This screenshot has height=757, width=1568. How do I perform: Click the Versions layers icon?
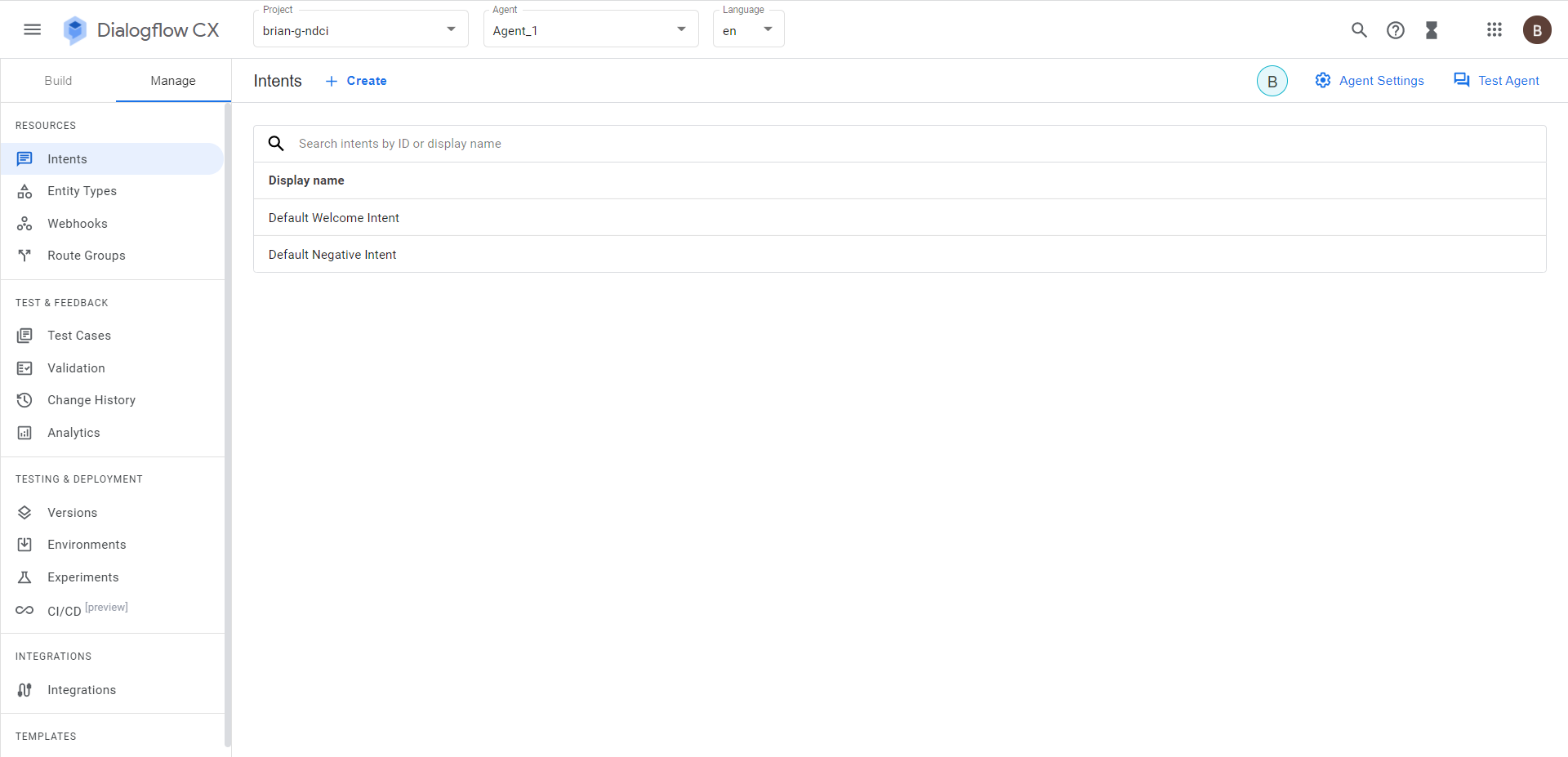[x=24, y=513]
